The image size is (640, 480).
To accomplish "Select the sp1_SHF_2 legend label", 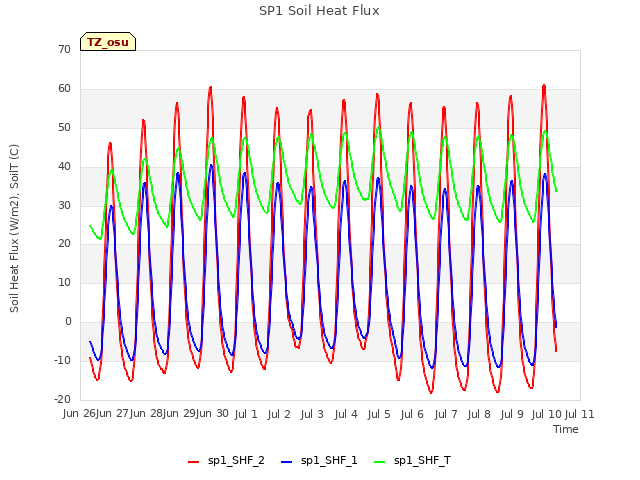I will (x=236, y=461).
